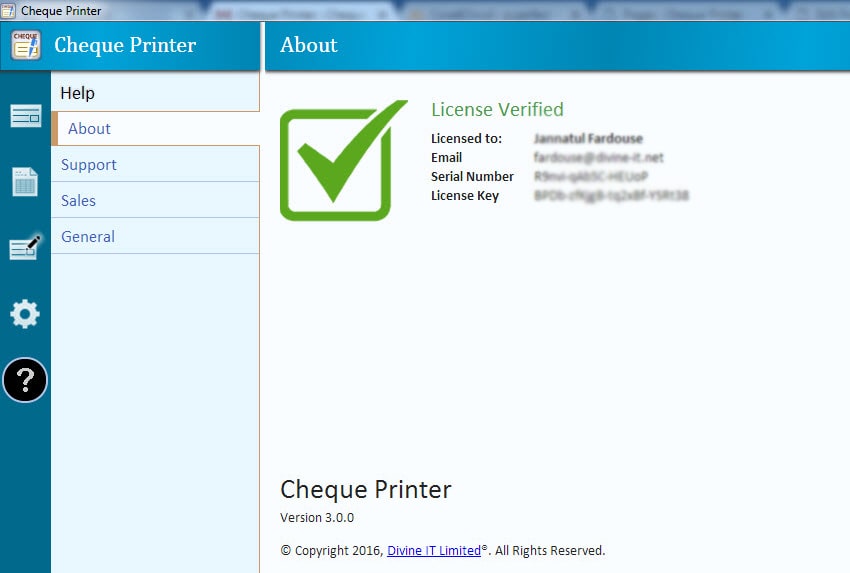Viewport: 850px width, 573px height.
Task: Click the green license checkmark image
Action: click(343, 160)
